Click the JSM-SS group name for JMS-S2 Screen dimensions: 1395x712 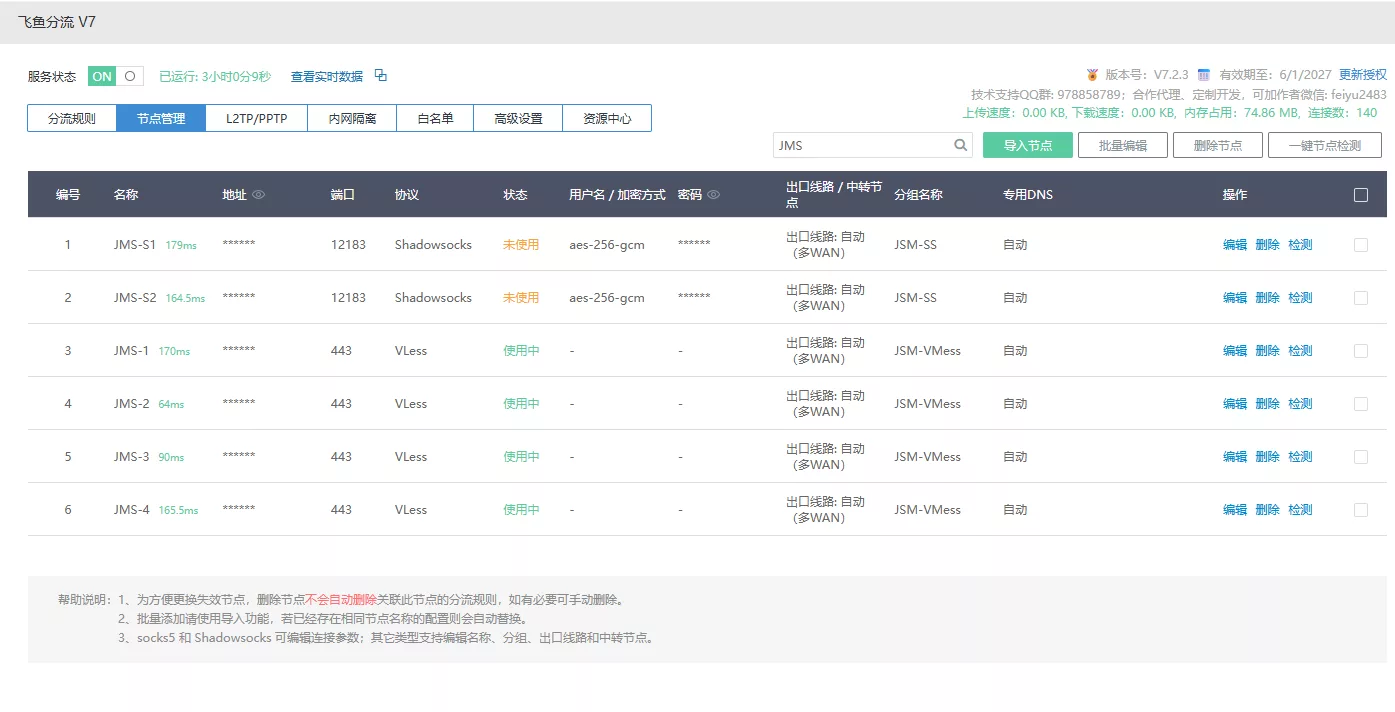[915, 297]
